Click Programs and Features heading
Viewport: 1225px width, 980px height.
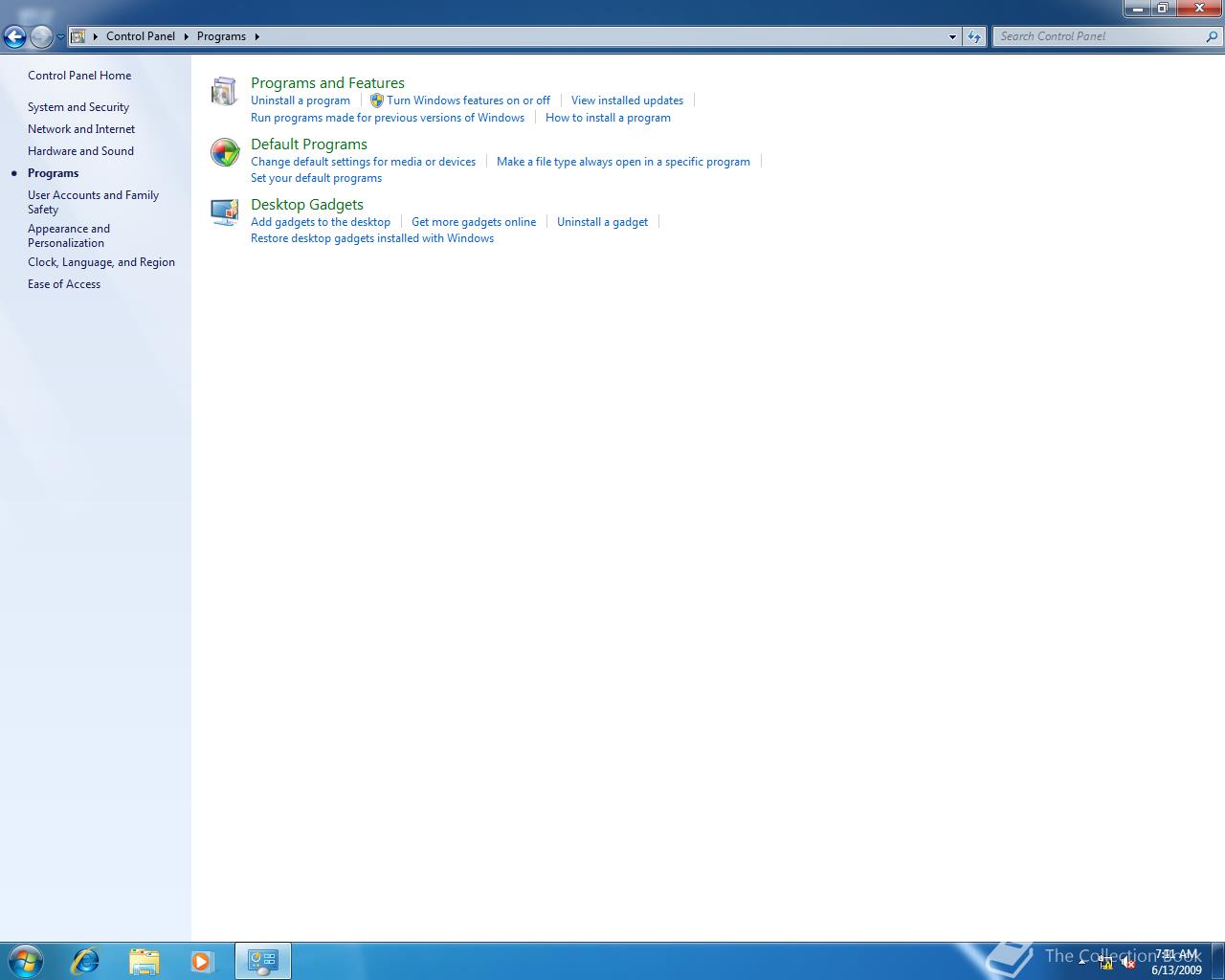(x=327, y=83)
